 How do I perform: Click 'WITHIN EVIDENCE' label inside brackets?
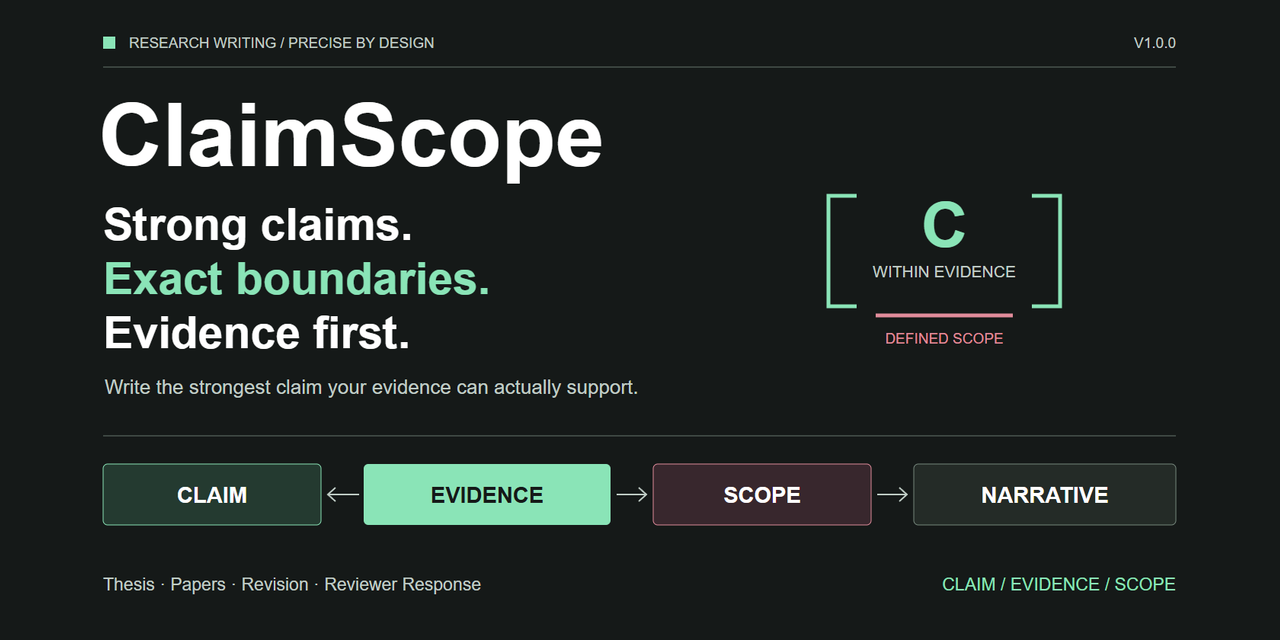pos(944,272)
